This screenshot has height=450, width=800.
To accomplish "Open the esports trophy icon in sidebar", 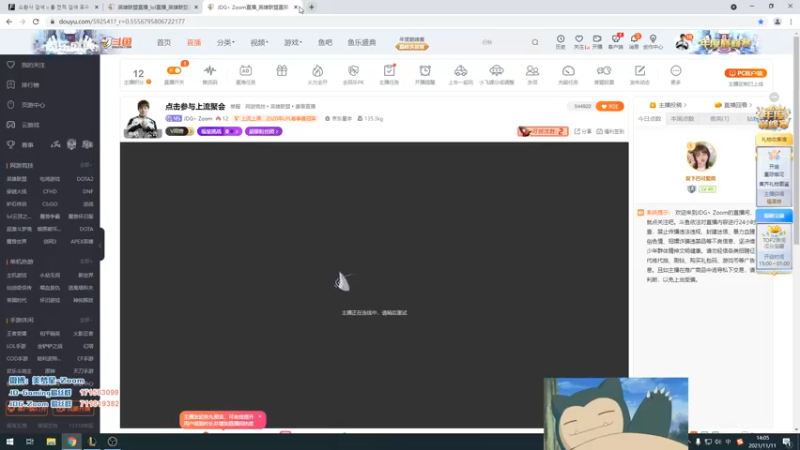I will point(11,145).
